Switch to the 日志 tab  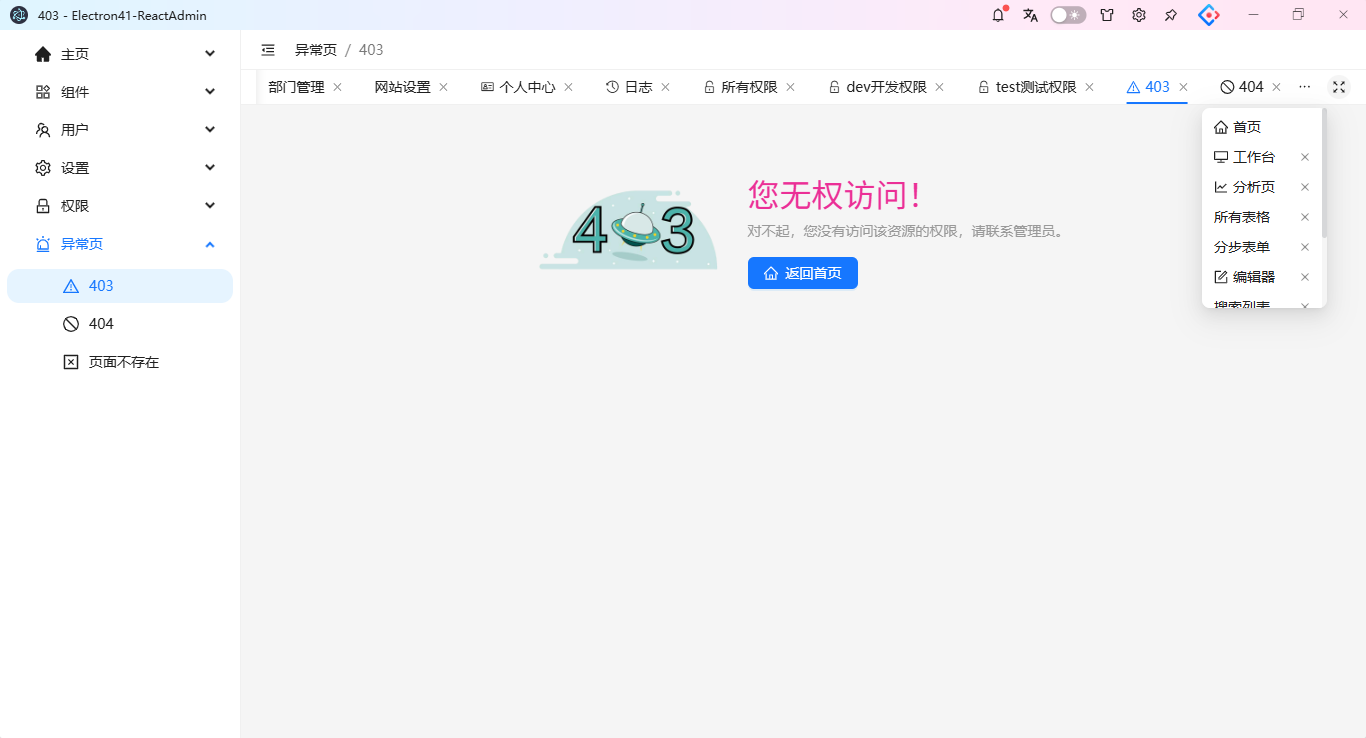[x=629, y=87]
